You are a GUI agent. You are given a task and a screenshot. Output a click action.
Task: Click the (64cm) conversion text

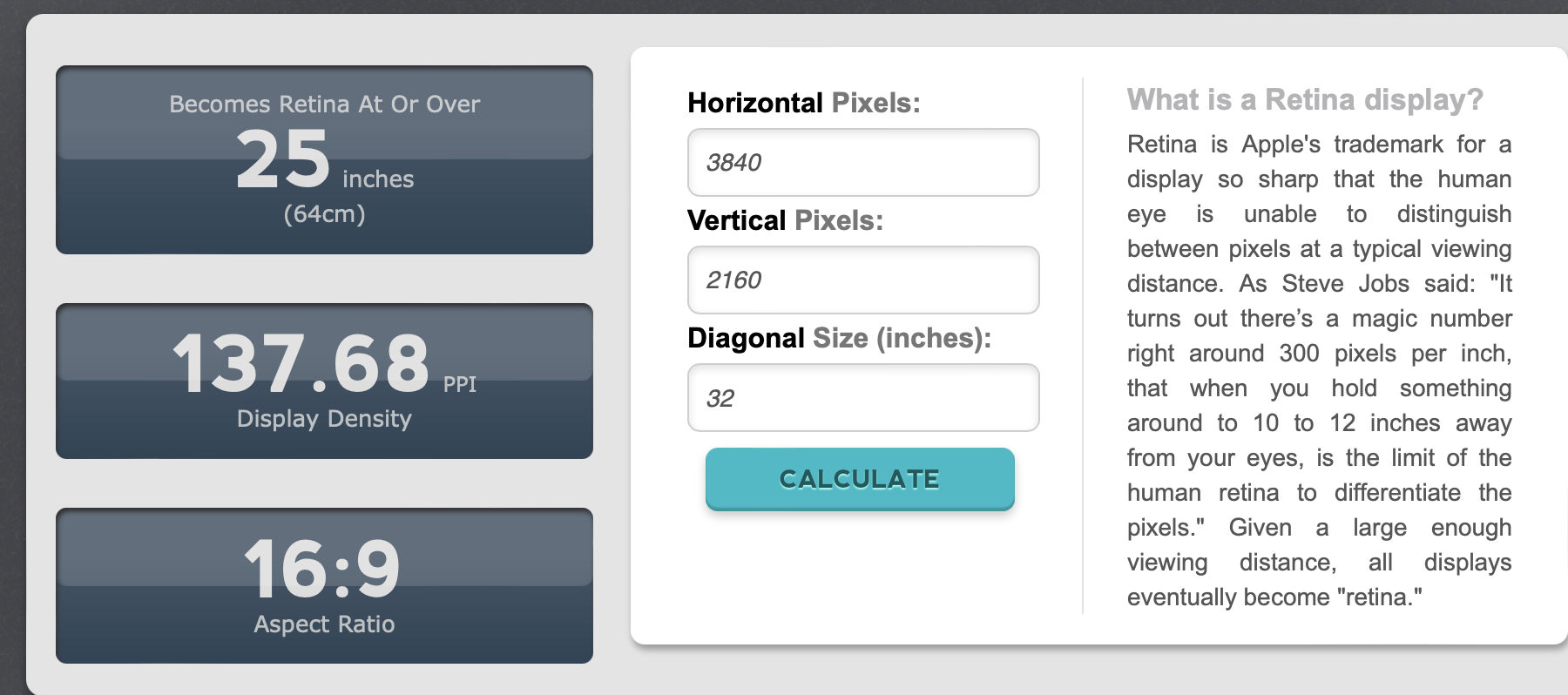324,214
